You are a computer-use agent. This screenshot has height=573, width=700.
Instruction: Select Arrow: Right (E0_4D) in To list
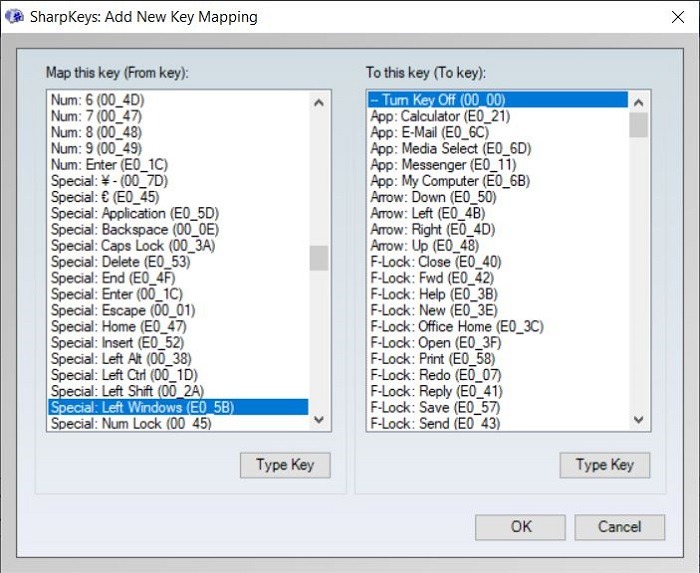(498, 229)
